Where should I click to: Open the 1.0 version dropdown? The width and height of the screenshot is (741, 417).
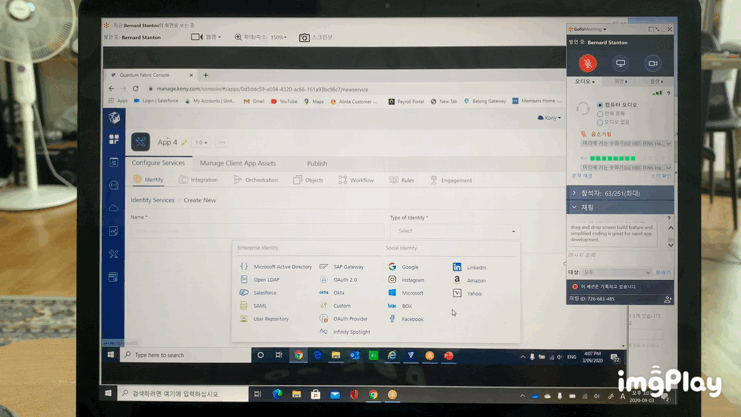click(201, 142)
